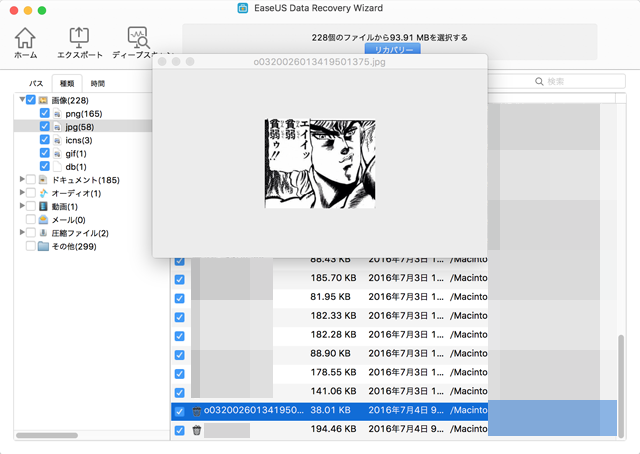Click the db file type icon
The height and width of the screenshot is (454, 640).
57,167
